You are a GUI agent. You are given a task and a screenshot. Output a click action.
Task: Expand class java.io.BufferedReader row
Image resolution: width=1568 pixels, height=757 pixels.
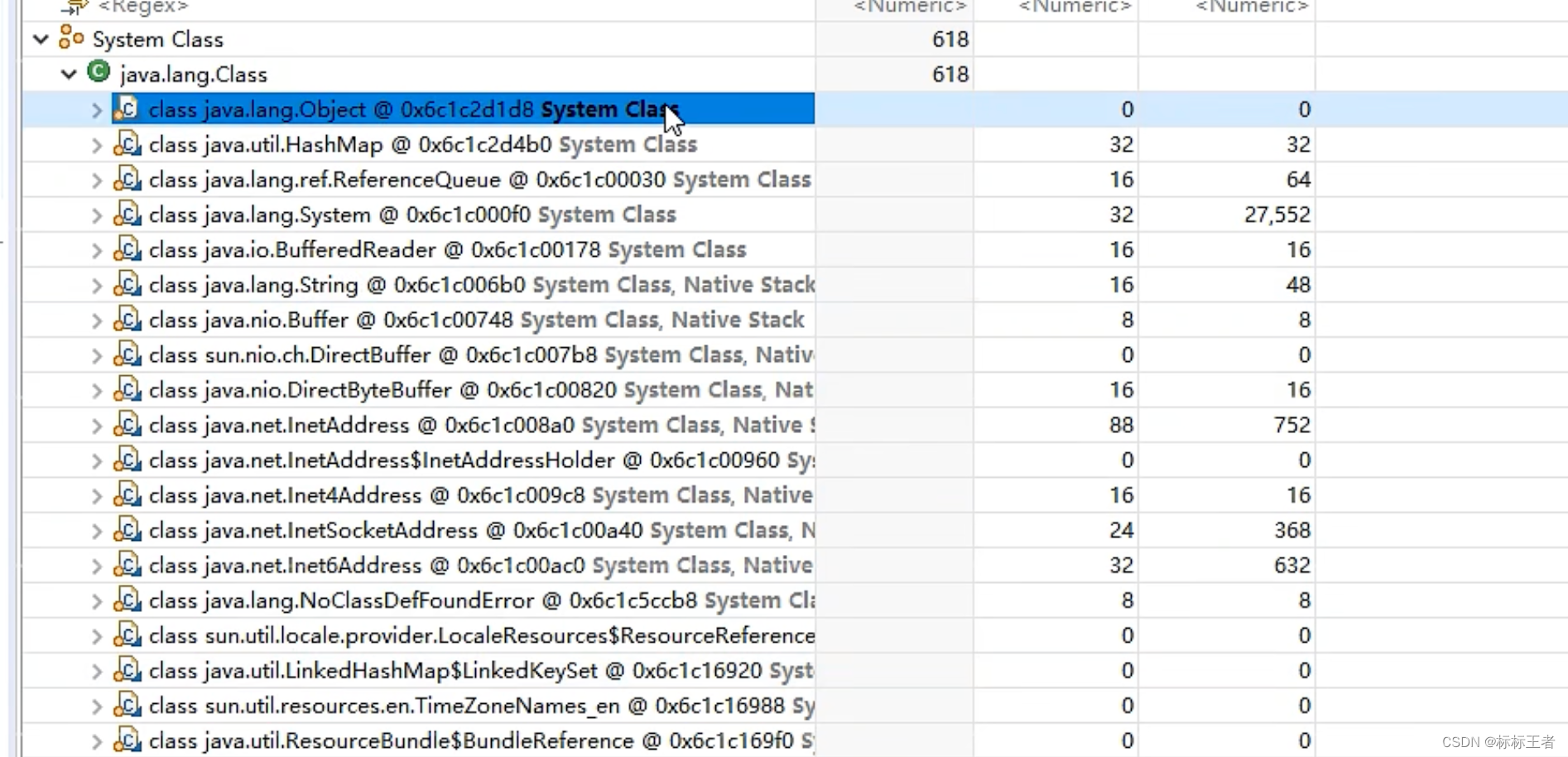pos(97,250)
